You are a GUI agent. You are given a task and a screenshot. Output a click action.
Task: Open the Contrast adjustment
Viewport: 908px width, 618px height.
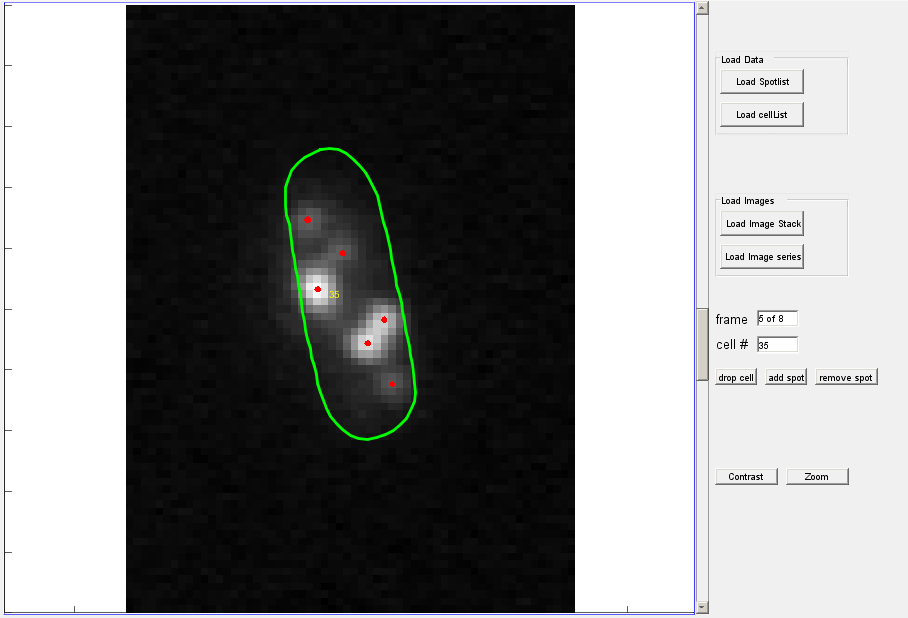tap(746, 477)
